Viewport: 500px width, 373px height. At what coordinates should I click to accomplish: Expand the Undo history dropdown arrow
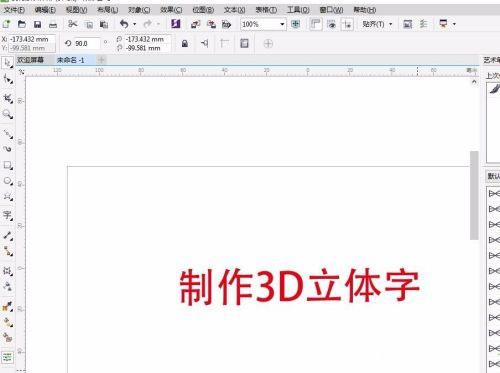(135, 24)
